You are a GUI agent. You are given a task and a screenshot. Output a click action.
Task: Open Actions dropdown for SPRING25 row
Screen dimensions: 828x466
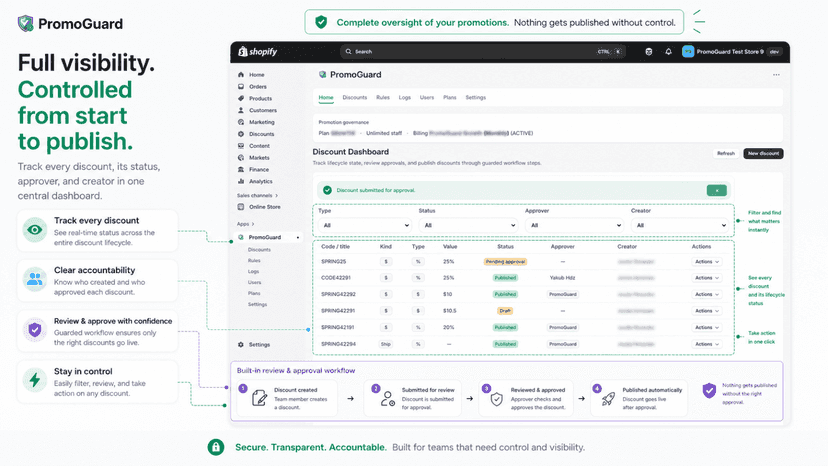[707, 262]
